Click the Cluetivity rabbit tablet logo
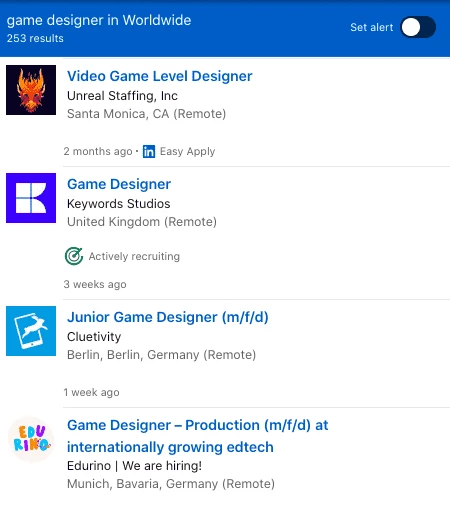 pos(31,331)
